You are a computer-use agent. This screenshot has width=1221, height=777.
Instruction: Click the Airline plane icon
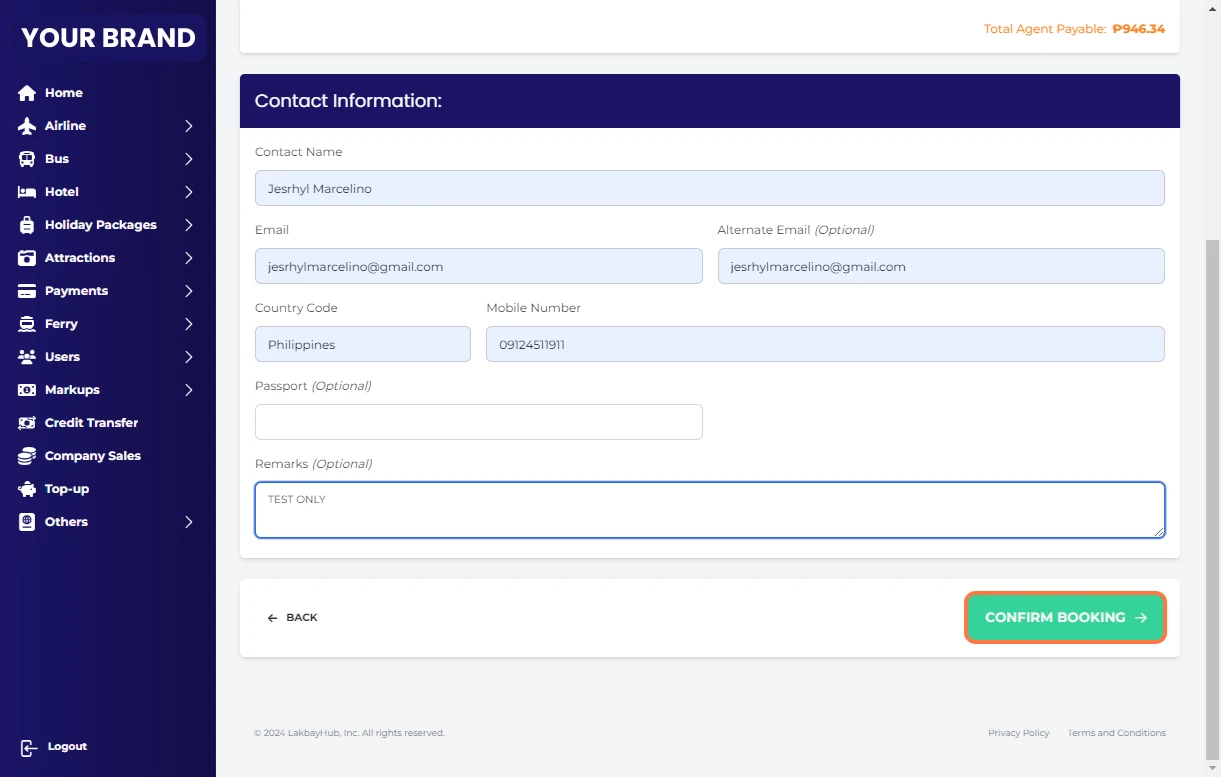[x=27, y=126]
